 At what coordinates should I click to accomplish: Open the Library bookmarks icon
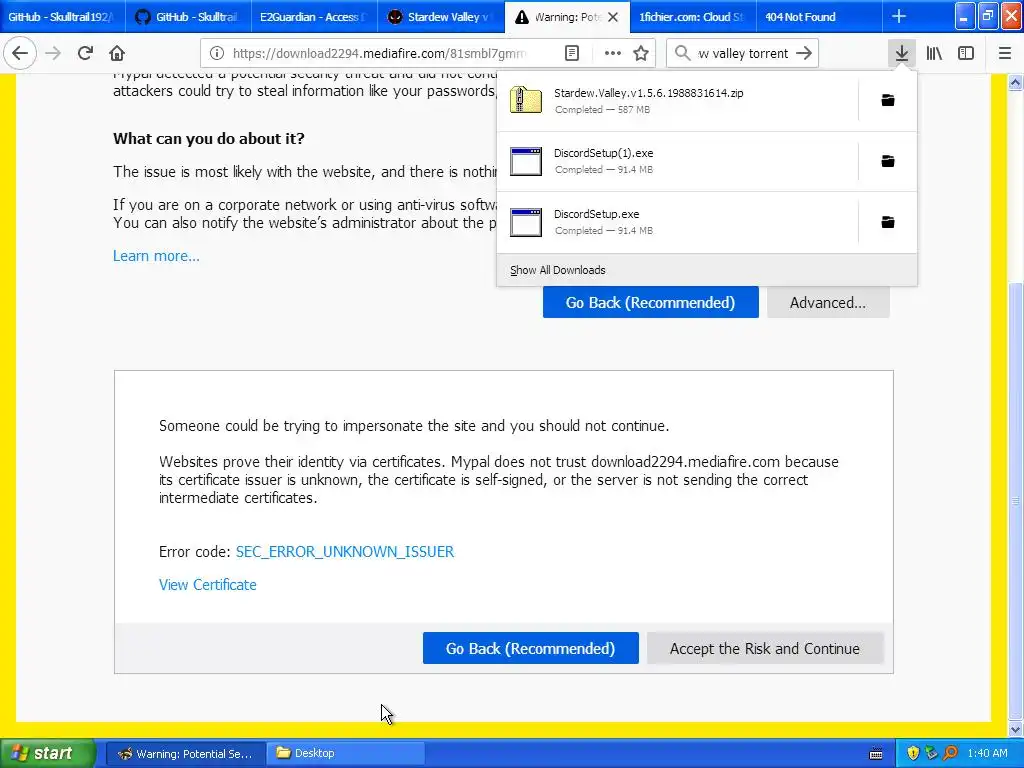point(934,54)
